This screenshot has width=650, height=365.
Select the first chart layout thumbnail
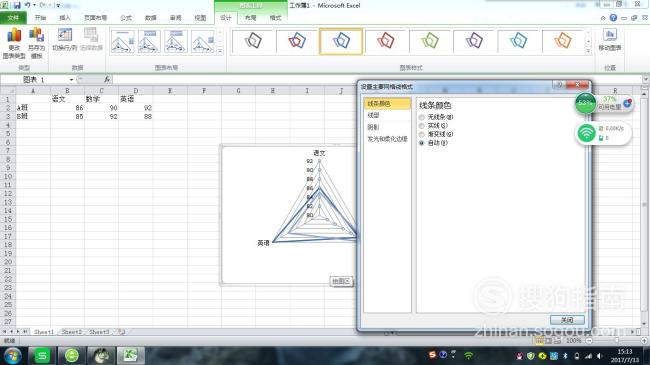(x=123, y=41)
